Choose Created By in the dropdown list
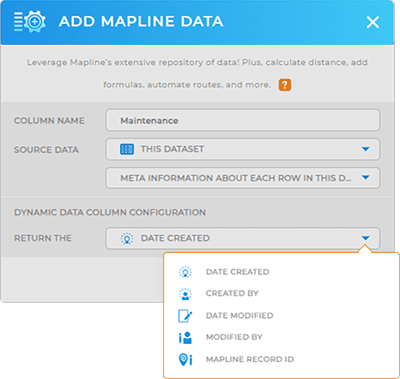 232,293
